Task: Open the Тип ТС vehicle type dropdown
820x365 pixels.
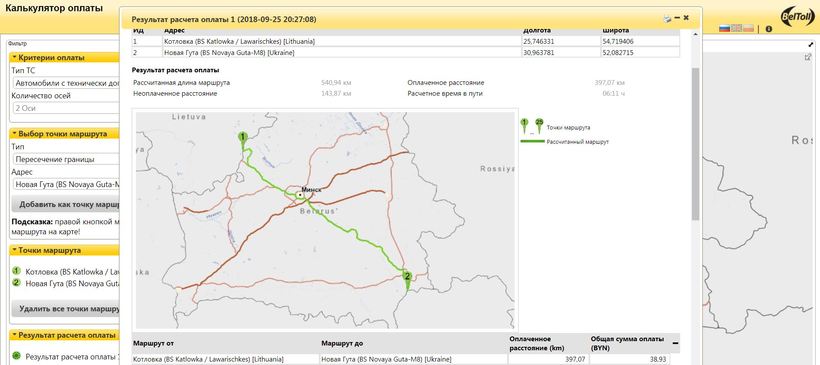Action: pyautogui.click(x=66, y=83)
